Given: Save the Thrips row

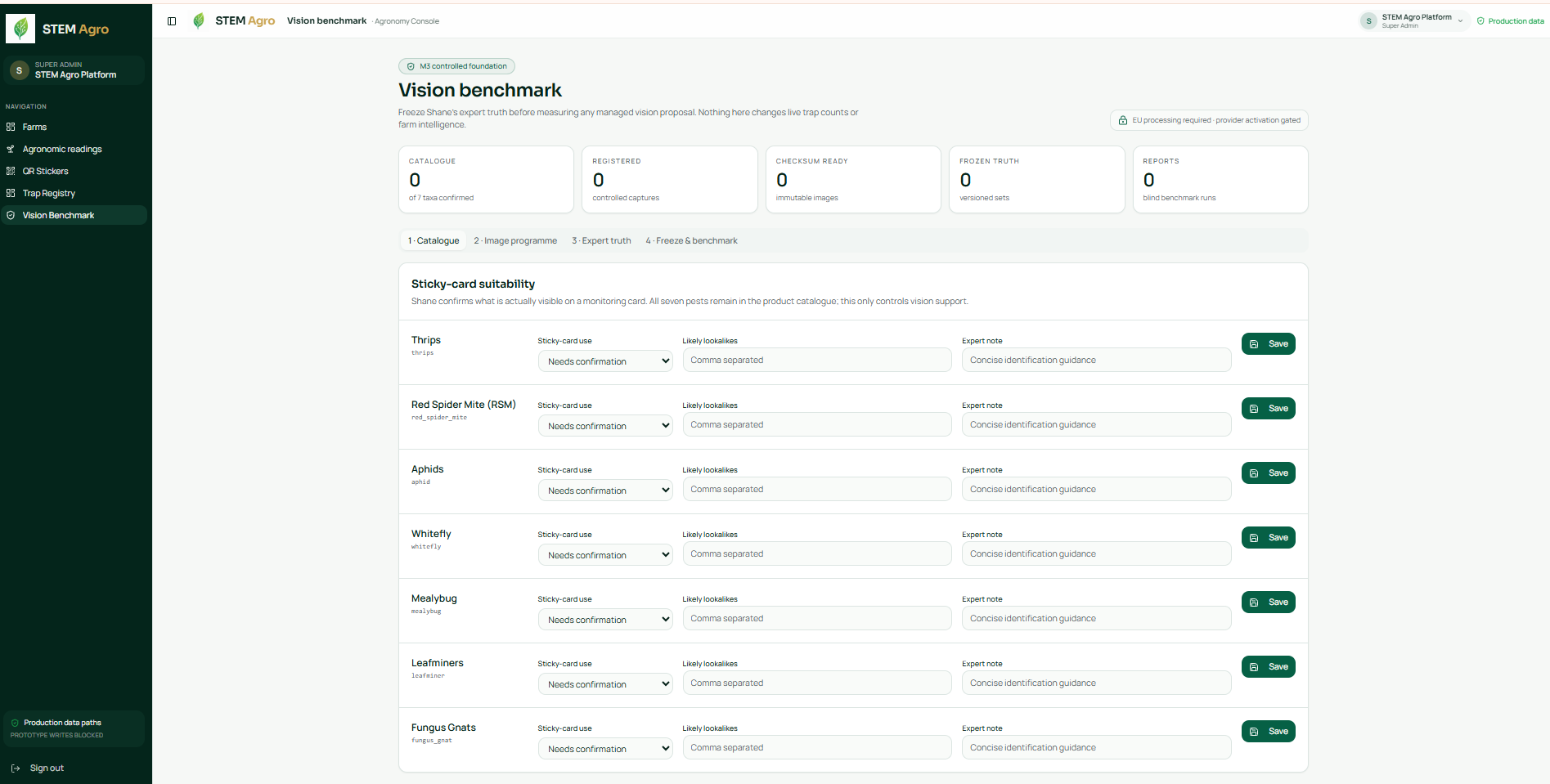Looking at the screenshot, I should (1268, 344).
